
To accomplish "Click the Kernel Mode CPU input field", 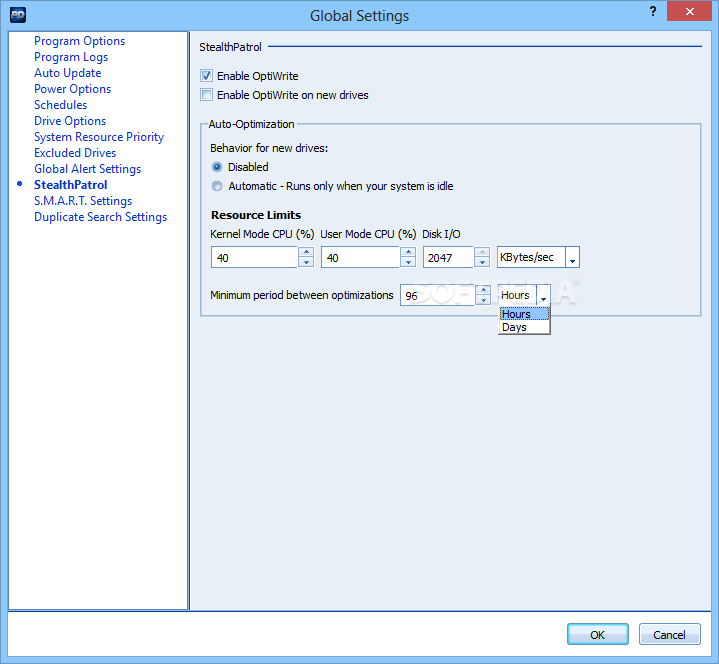I will [254, 257].
